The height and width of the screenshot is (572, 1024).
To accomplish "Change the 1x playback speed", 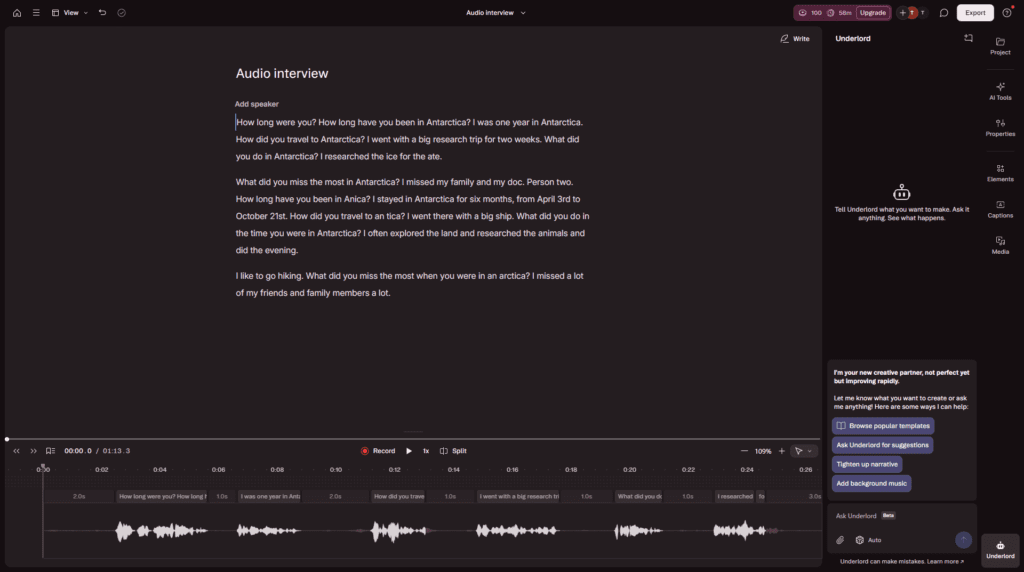I will (x=426, y=451).
